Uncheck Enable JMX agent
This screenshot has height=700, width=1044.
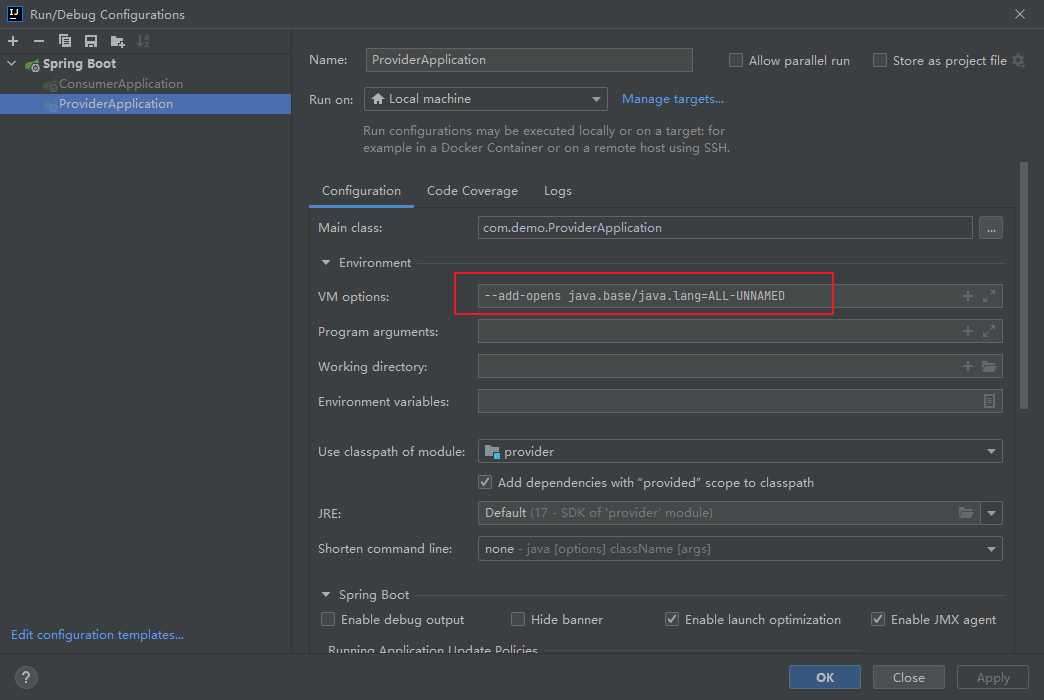pos(878,619)
